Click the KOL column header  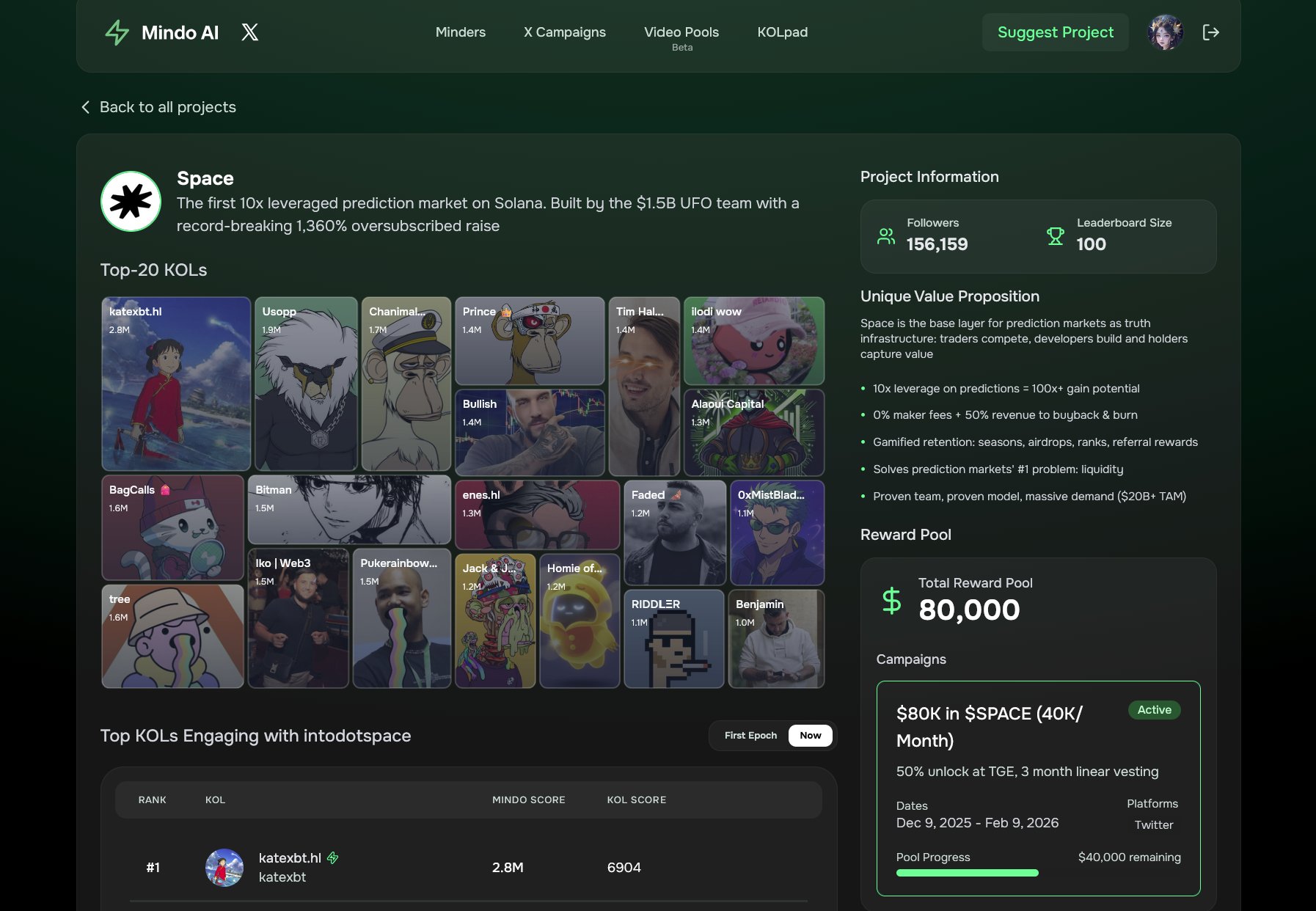tap(215, 800)
